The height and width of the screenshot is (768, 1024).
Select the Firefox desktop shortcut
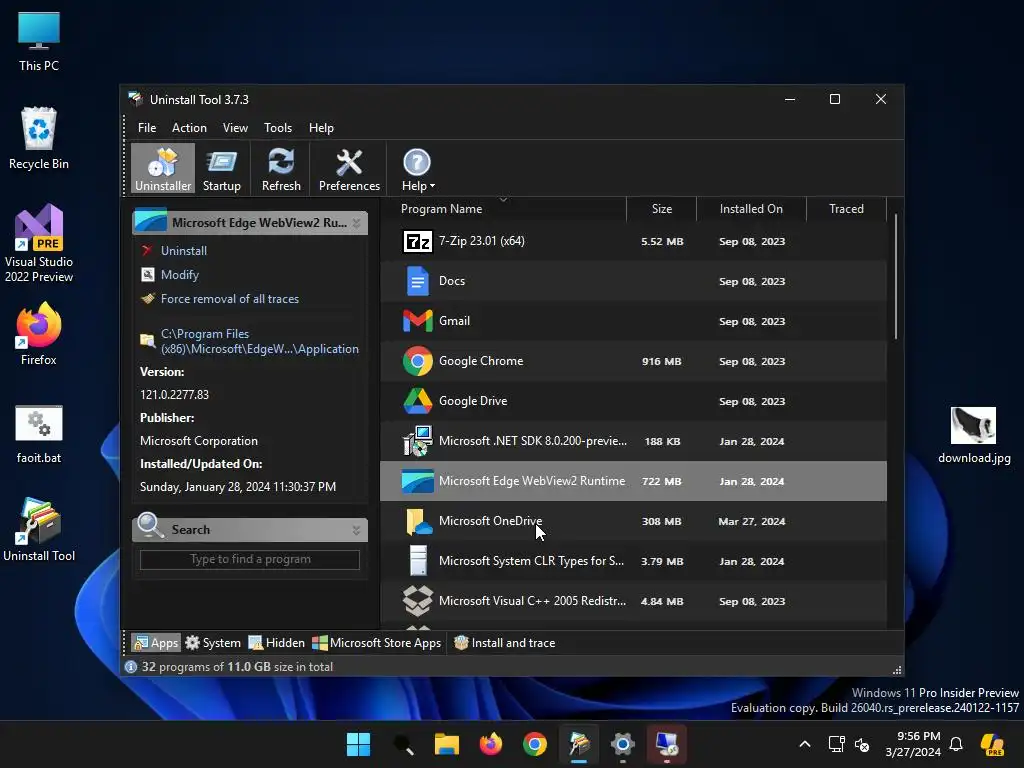click(39, 334)
